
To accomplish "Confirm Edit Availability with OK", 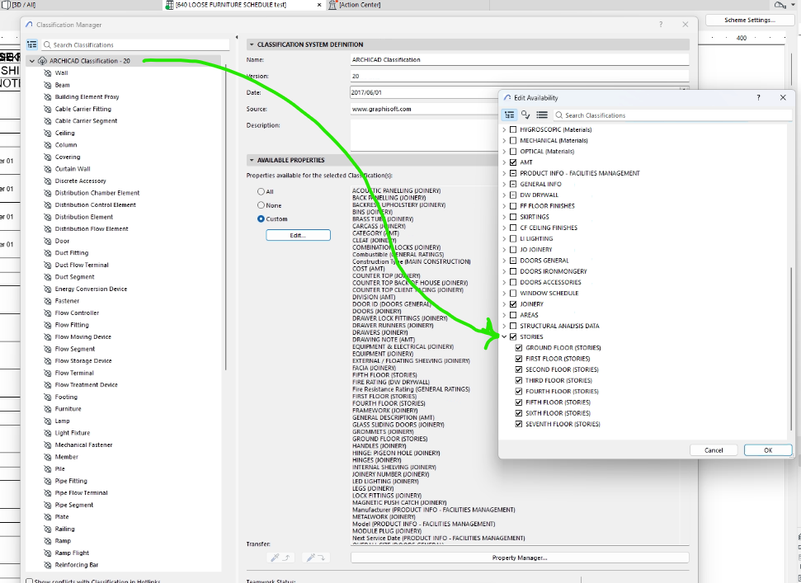I will (x=768, y=450).
